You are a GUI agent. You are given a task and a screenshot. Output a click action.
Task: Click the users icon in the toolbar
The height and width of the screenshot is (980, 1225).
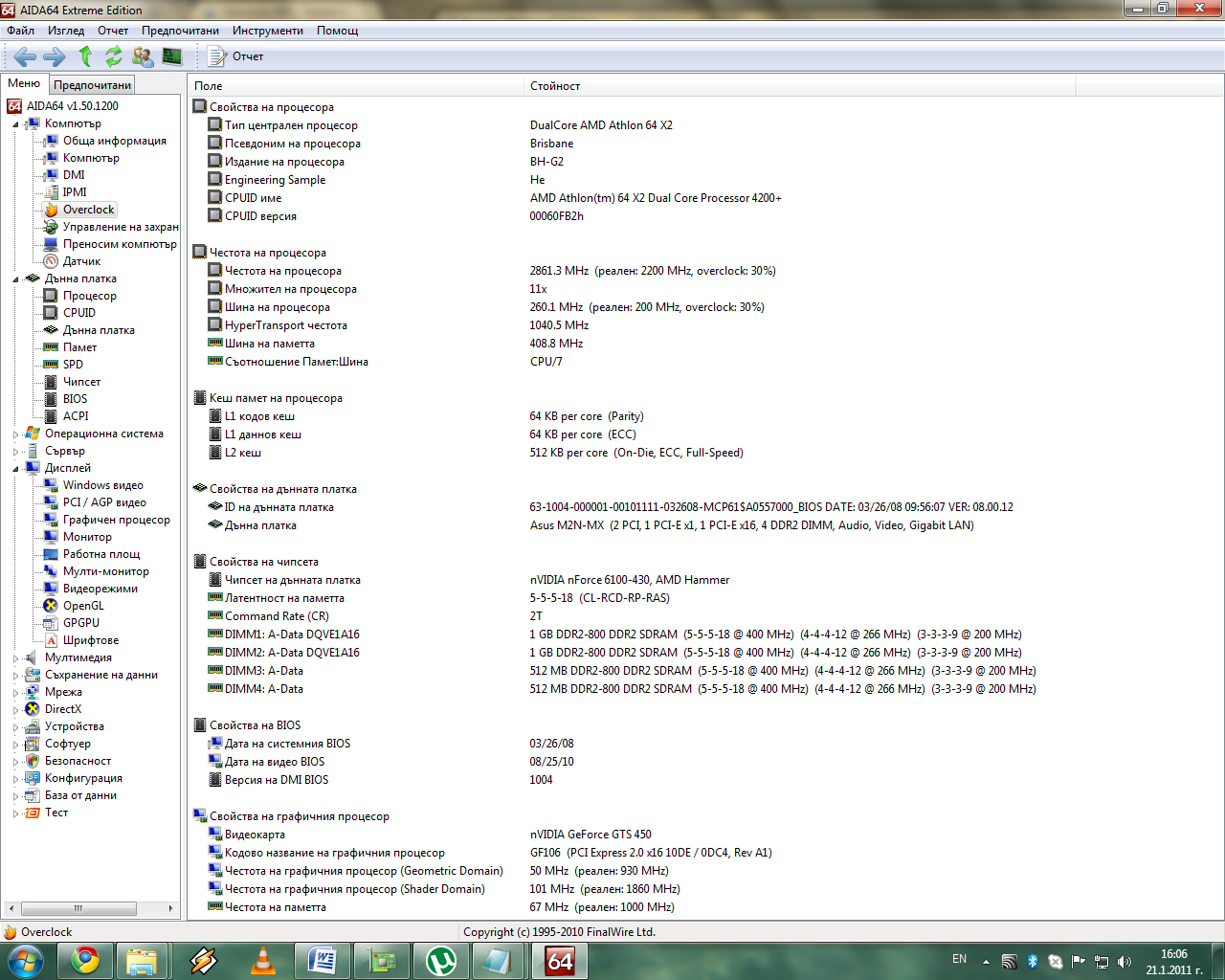pos(143,56)
